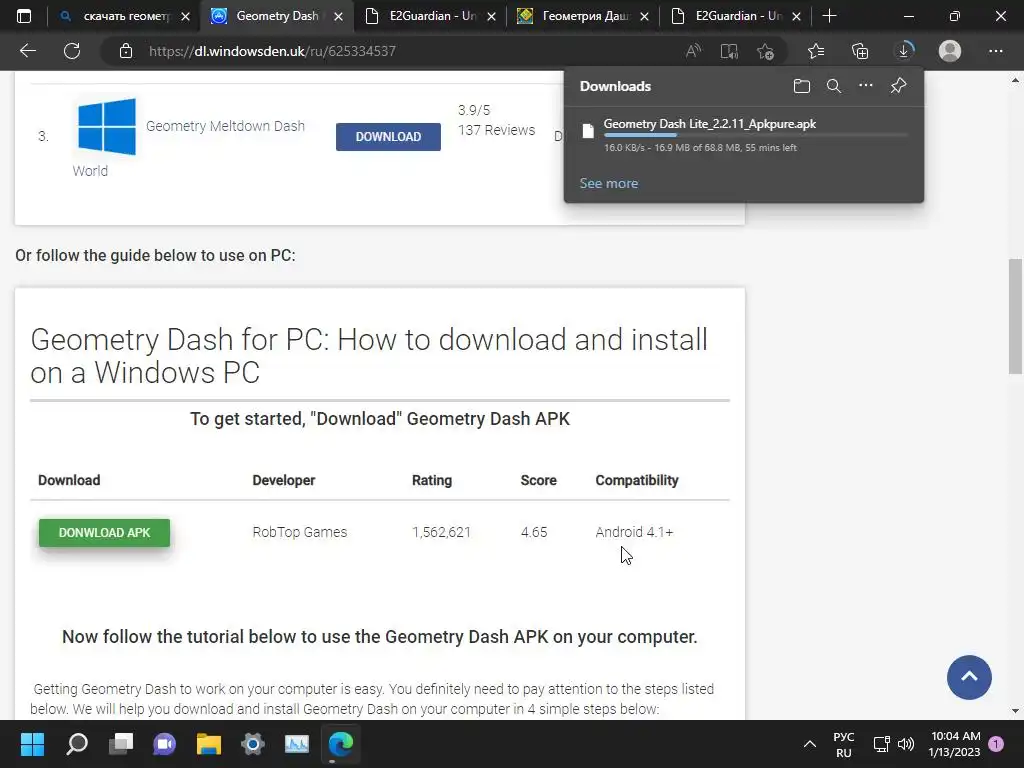Reload the page with the refresh icon

72,51
